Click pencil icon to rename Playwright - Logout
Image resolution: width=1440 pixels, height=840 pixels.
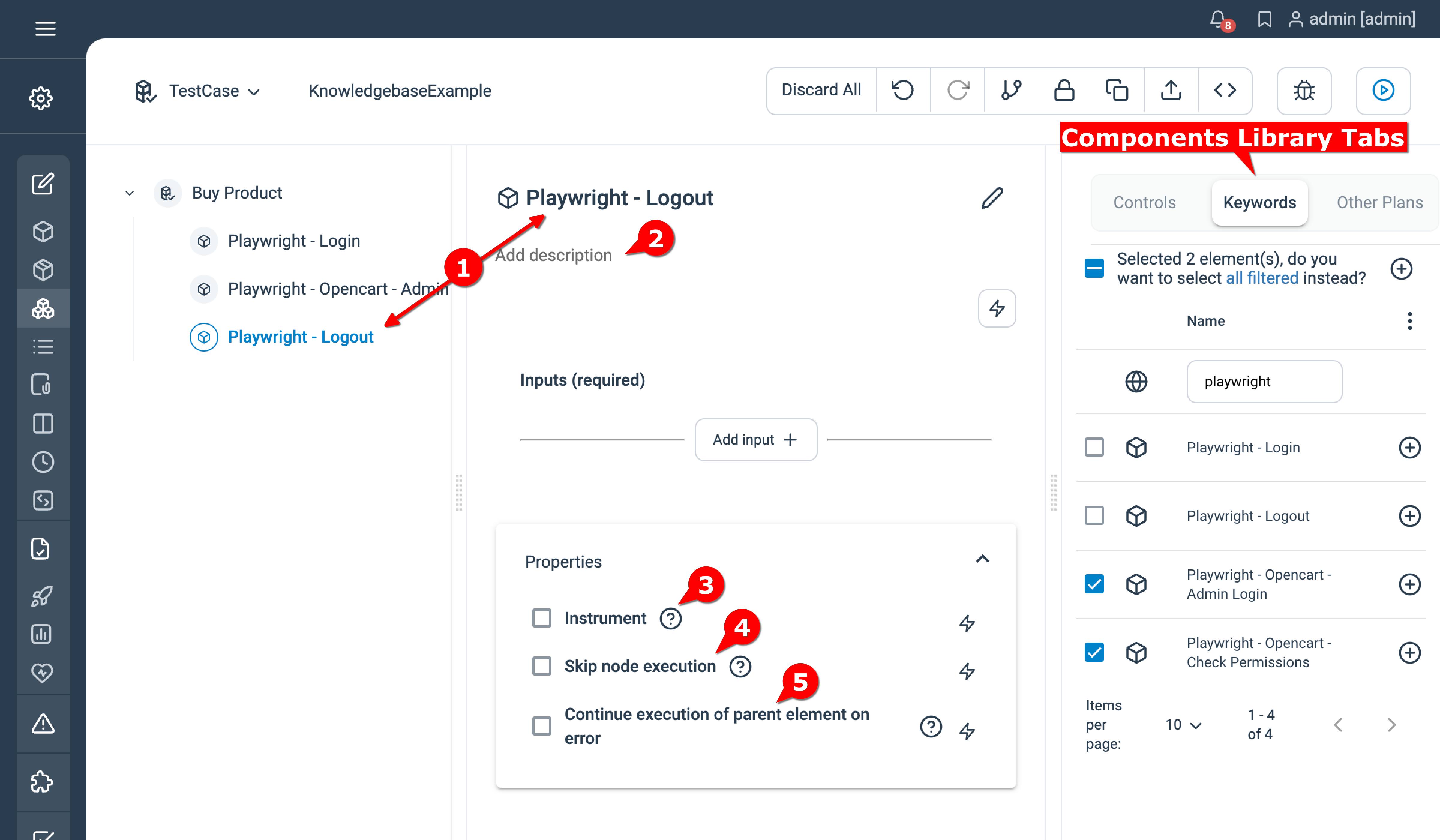[992, 198]
